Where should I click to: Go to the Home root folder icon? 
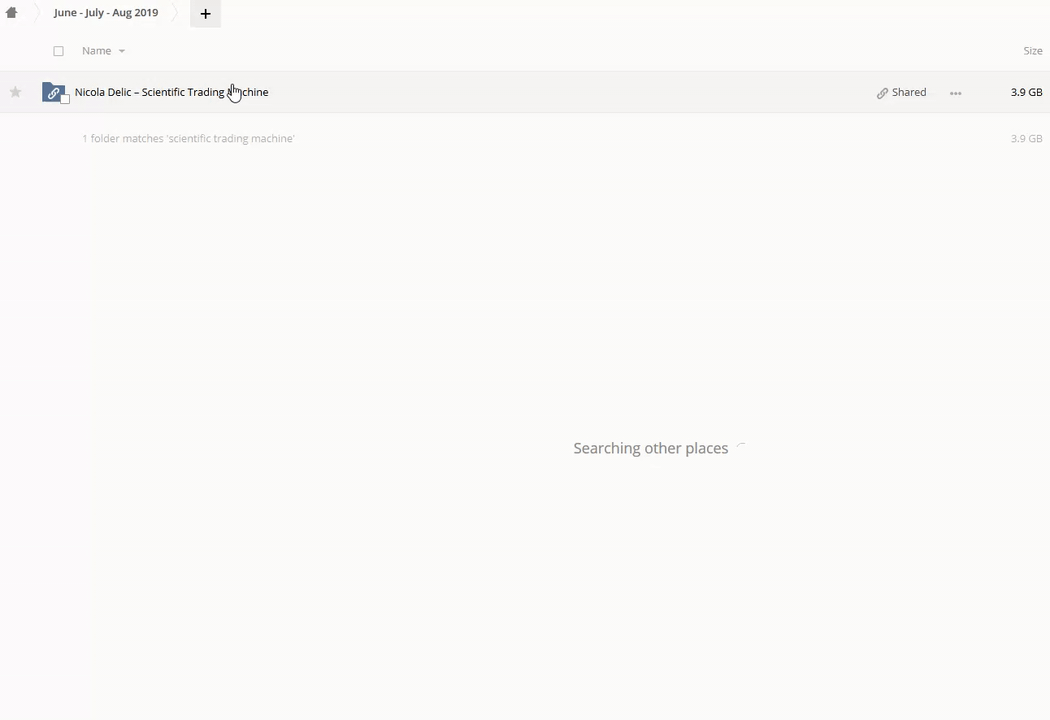point(12,13)
